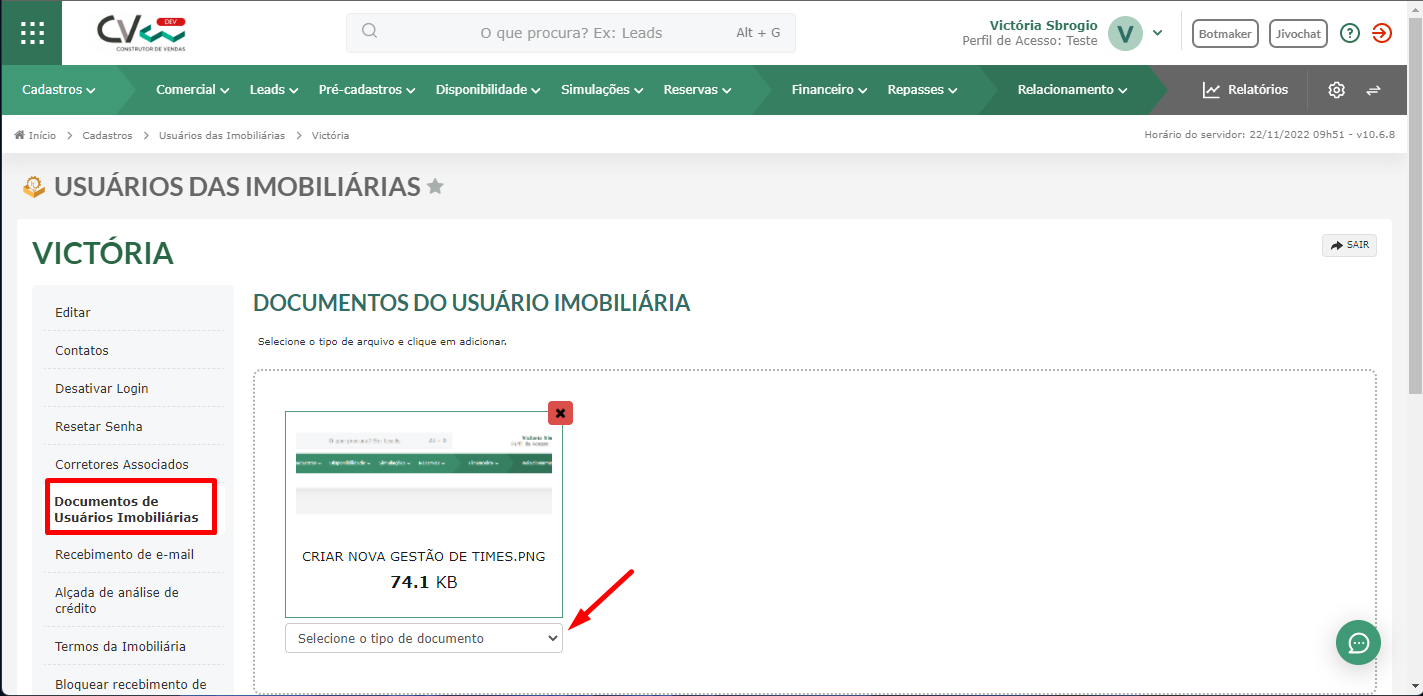Screen dimensions: 1423x696
Task: Click Cadastros breadcrumb link
Action: [x=107, y=135]
